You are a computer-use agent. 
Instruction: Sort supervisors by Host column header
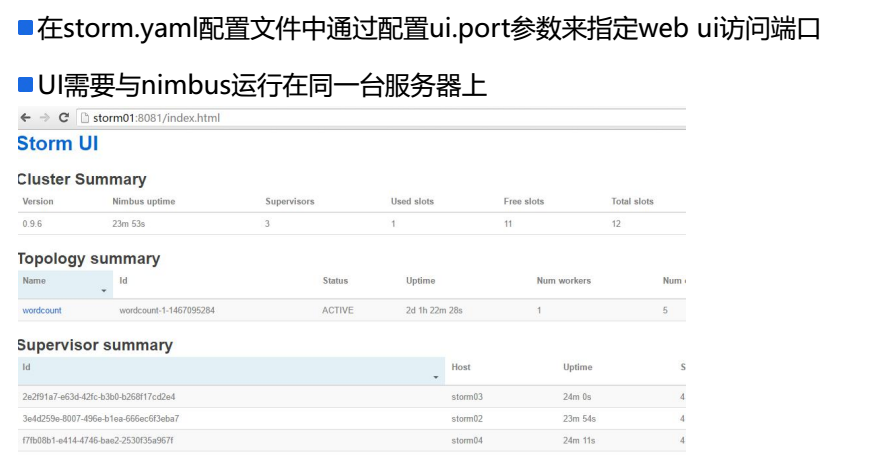pyautogui.click(x=461, y=367)
